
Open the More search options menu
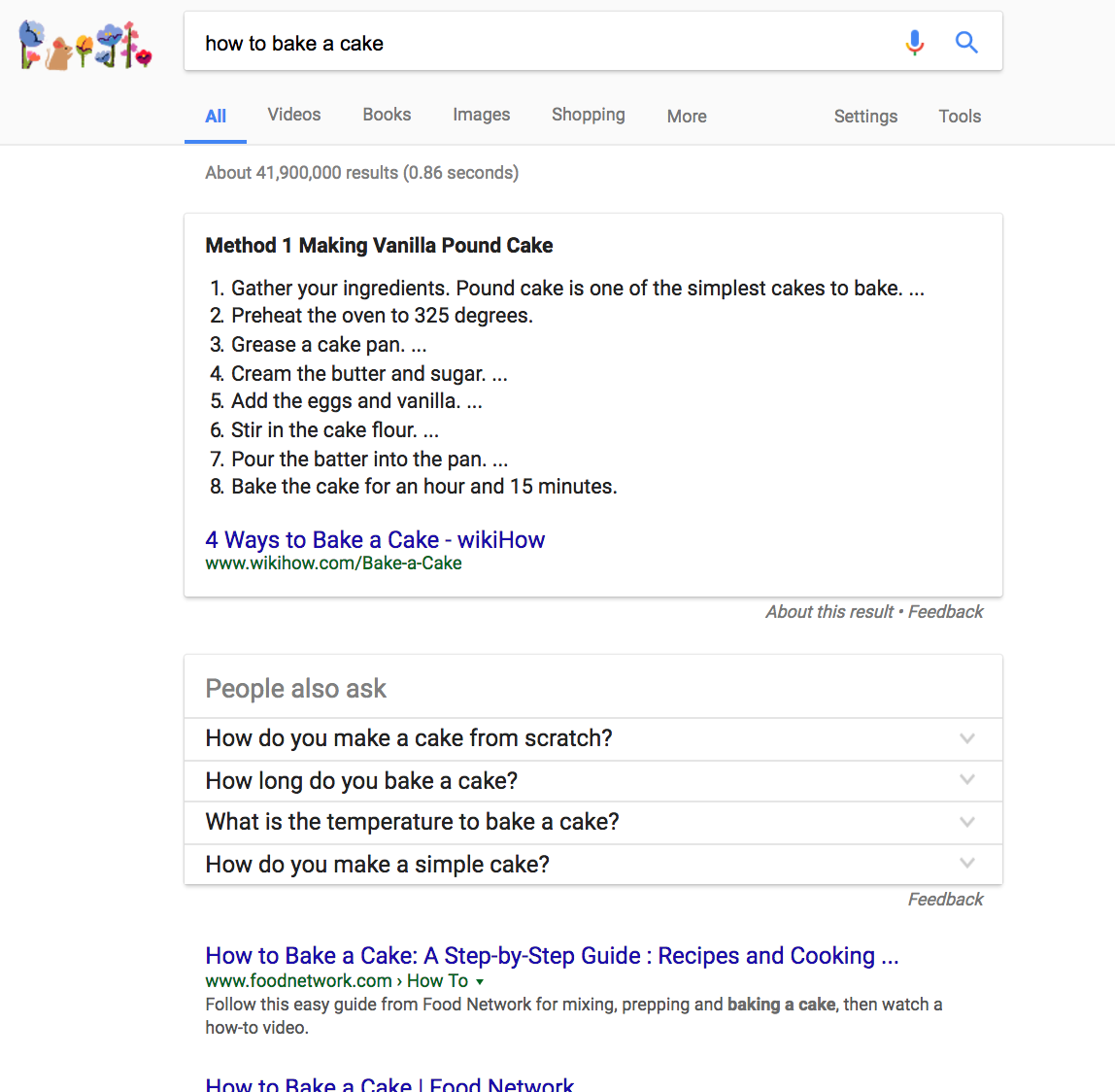687,117
